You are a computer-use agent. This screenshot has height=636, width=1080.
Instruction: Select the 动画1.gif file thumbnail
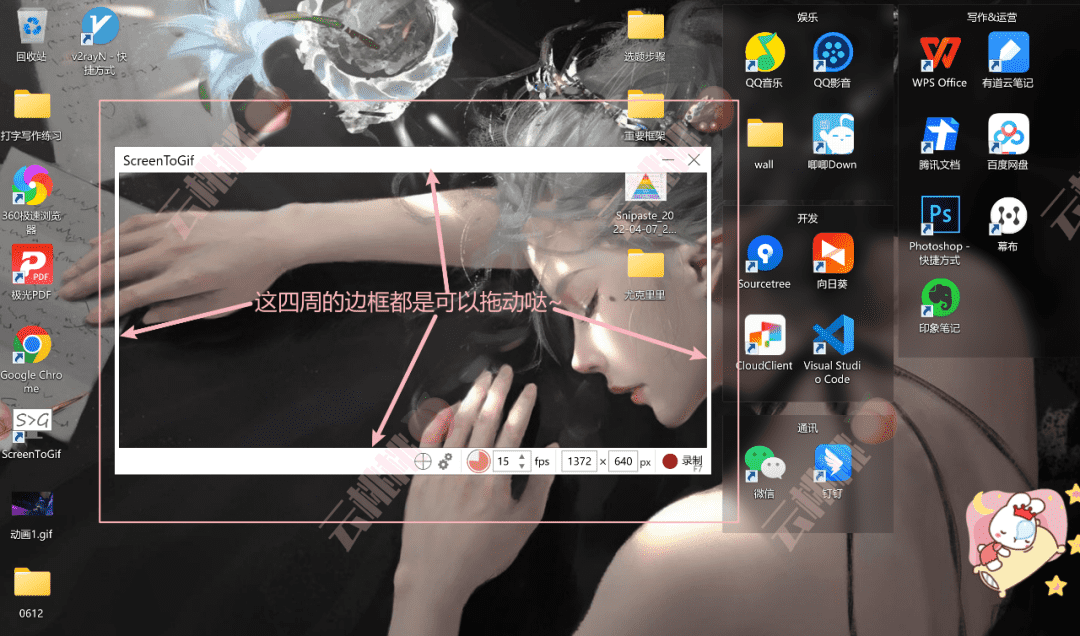(x=32, y=504)
